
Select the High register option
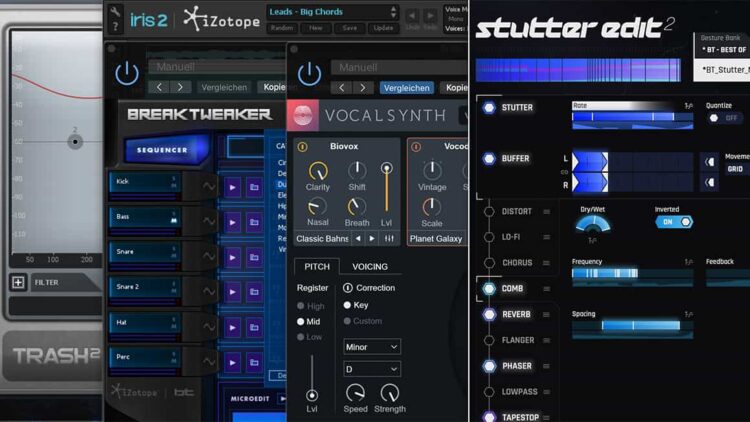click(310, 306)
